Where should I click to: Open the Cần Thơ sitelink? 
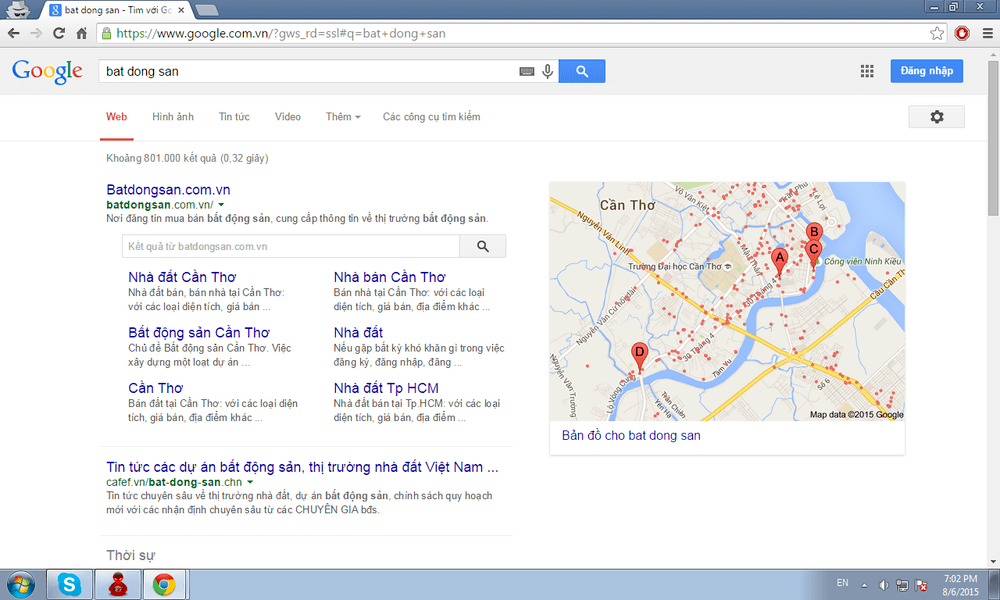click(155, 388)
